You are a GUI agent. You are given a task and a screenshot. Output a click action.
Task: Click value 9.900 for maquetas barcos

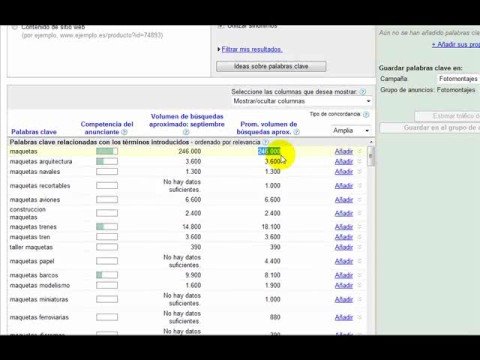(193, 275)
